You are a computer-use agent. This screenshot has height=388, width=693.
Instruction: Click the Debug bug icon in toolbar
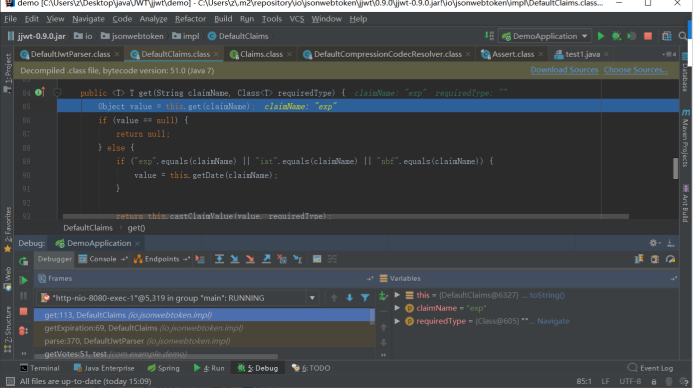click(x=616, y=36)
